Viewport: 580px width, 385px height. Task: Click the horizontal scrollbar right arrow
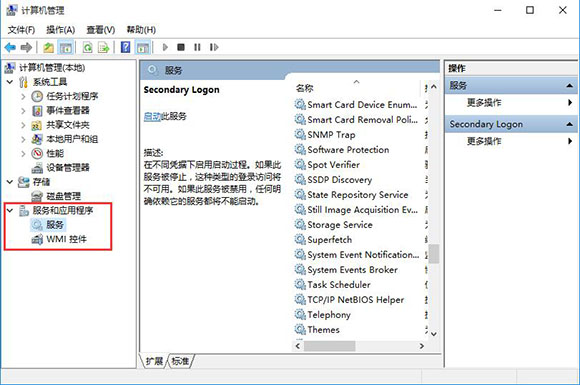421,346
